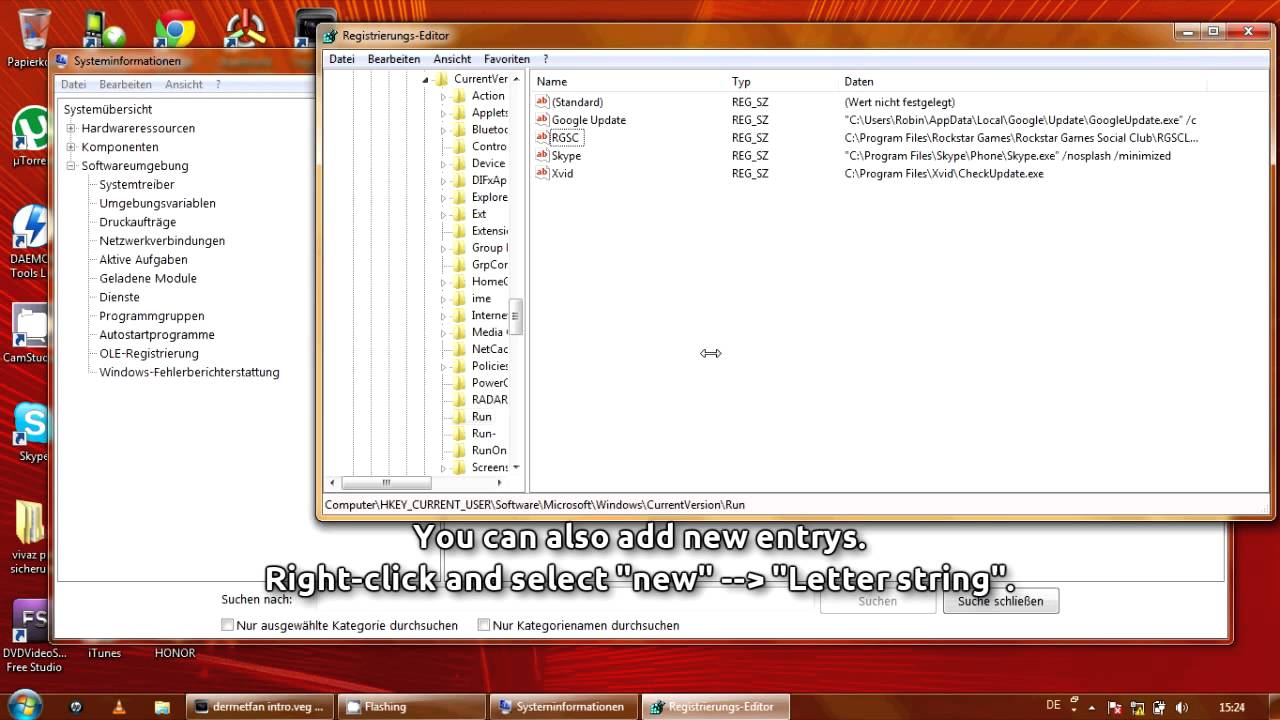Viewport: 1280px width, 720px height.
Task: Click the NetCac folder icon in tree
Action: (459, 349)
